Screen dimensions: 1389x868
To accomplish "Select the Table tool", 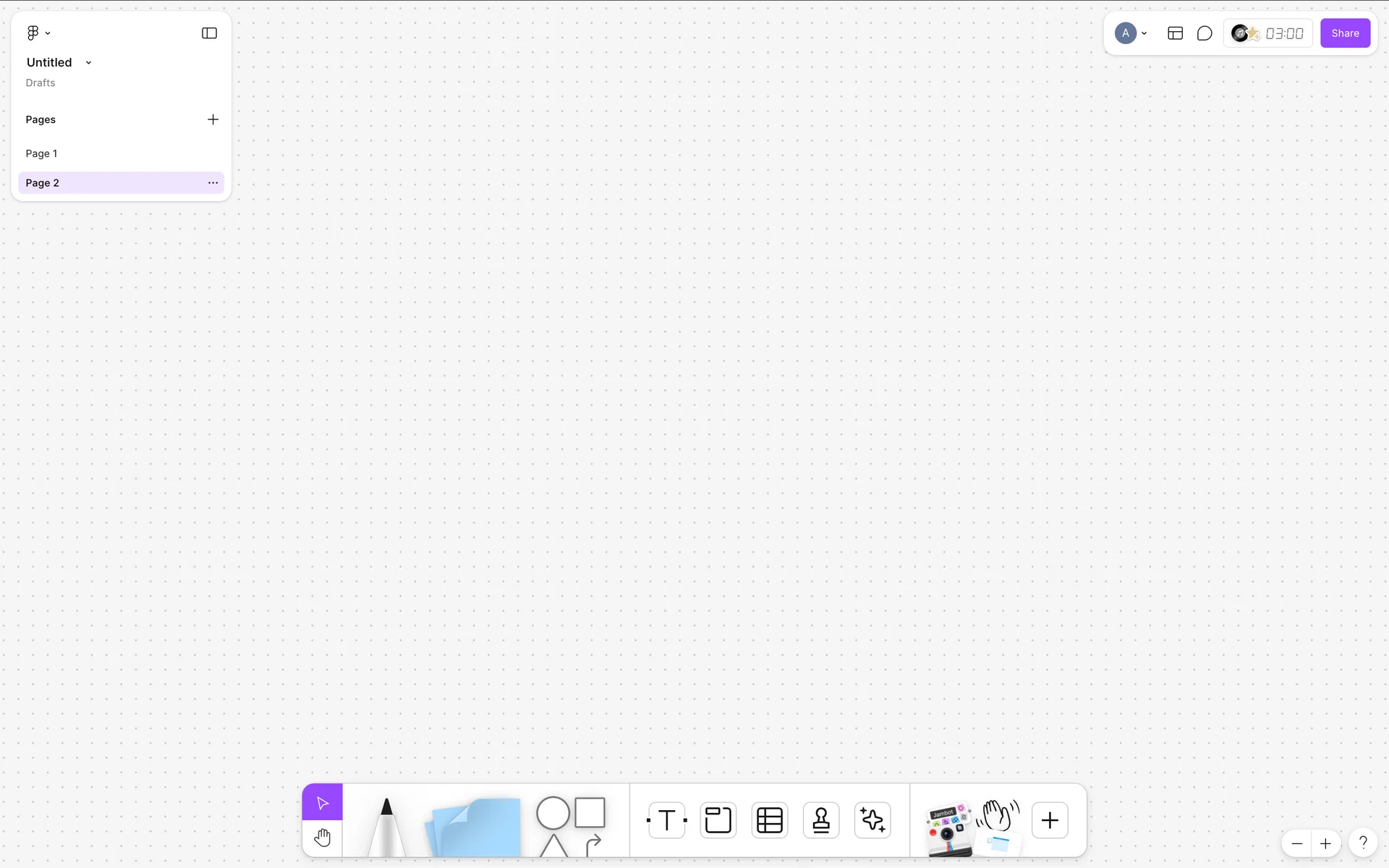I will click(x=769, y=820).
